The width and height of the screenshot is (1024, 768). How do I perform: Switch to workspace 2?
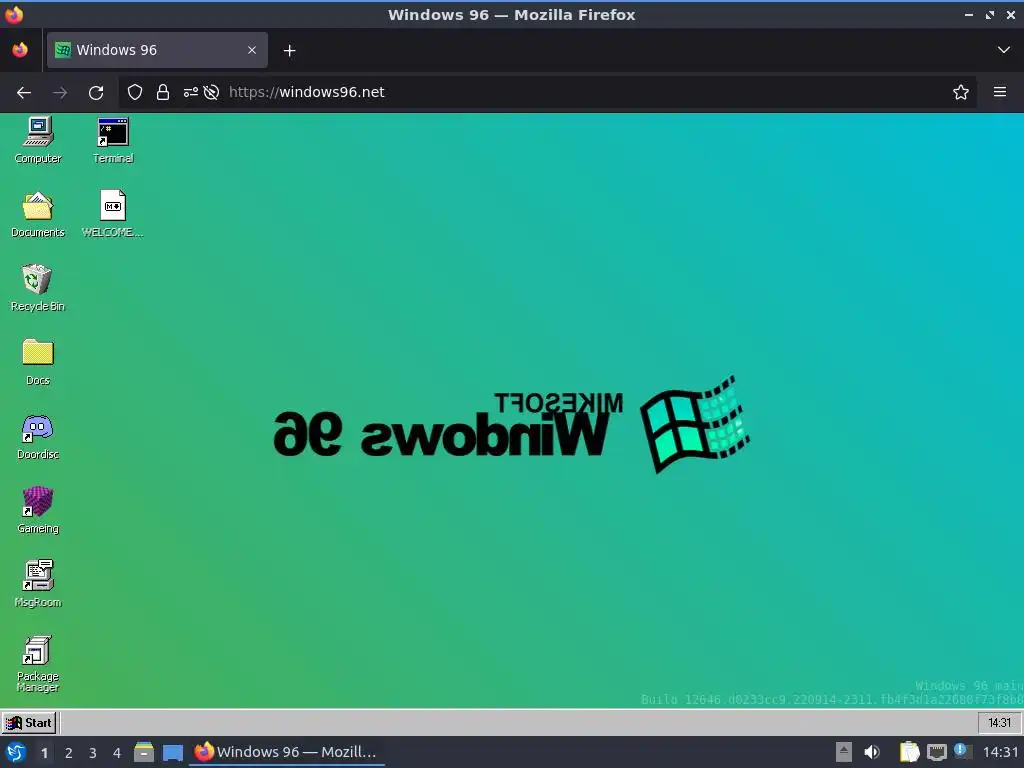69,753
